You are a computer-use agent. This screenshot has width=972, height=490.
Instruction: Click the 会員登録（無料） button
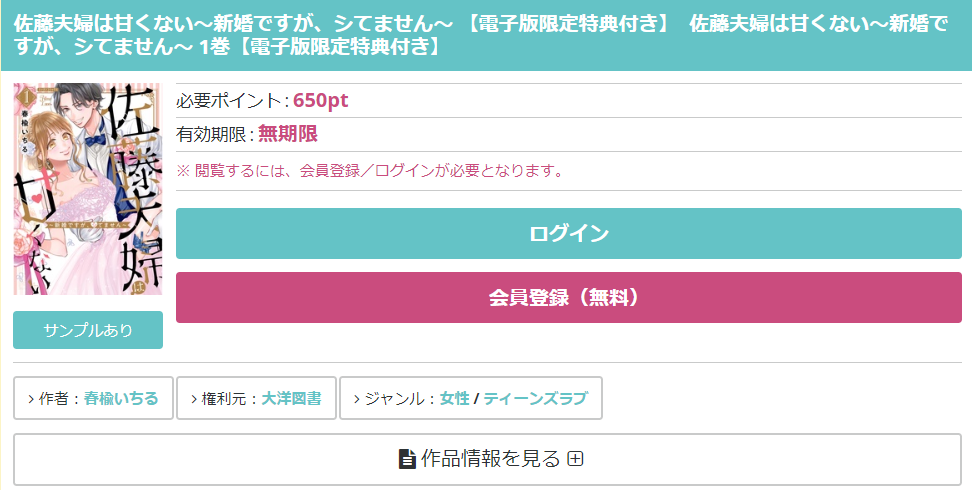click(568, 298)
